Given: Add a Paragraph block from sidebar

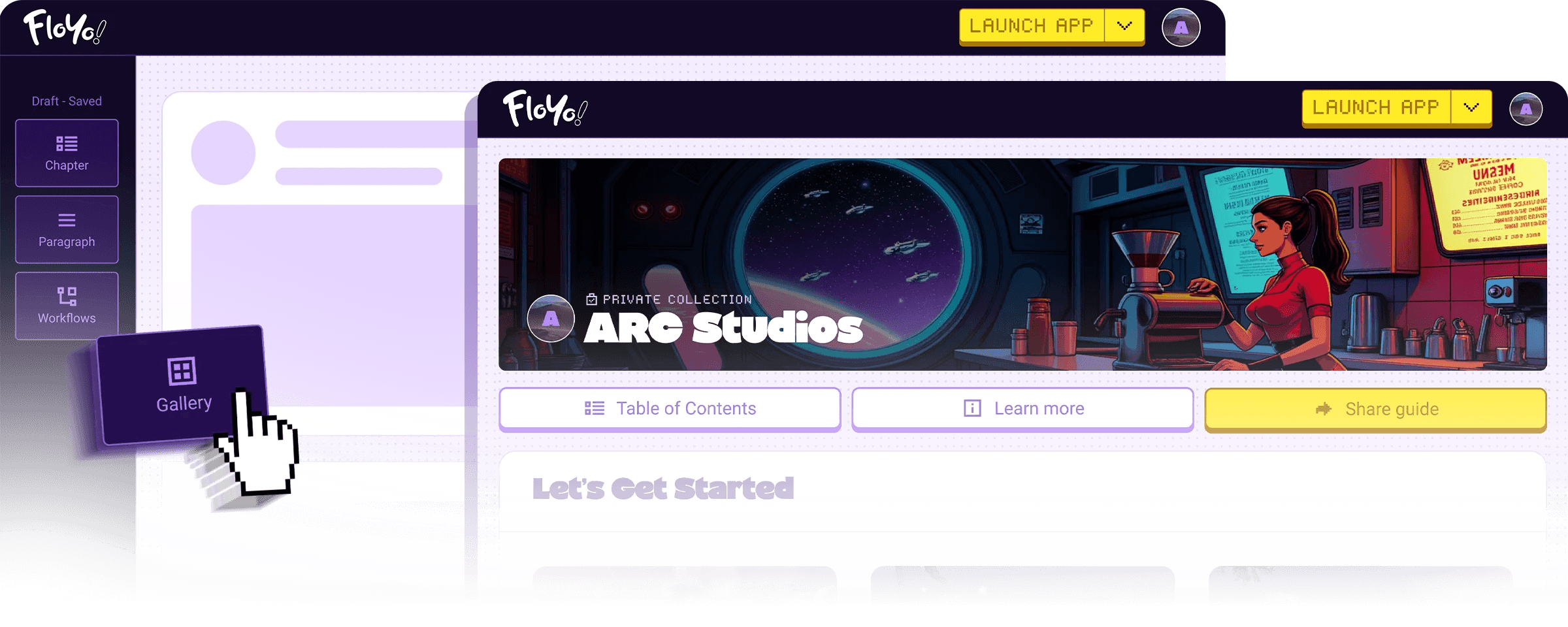Looking at the screenshot, I should tap(67, 229).
